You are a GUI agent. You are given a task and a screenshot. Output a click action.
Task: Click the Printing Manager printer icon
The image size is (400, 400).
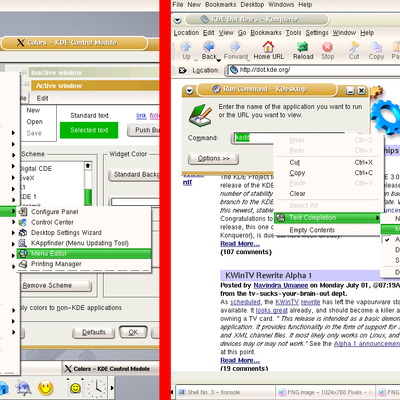point(23,264)
